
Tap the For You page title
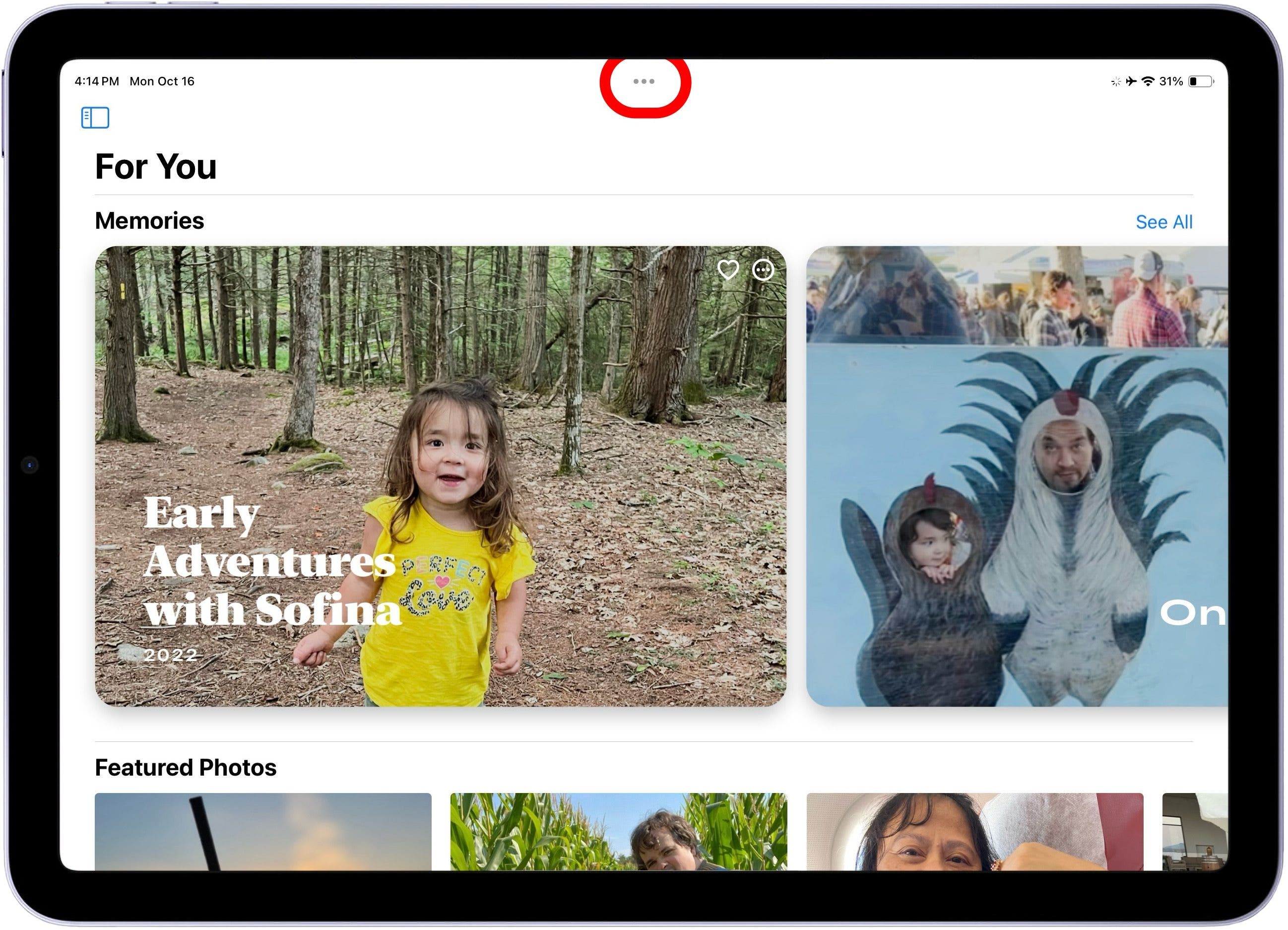pyautogui.click(x=156, y=166)
